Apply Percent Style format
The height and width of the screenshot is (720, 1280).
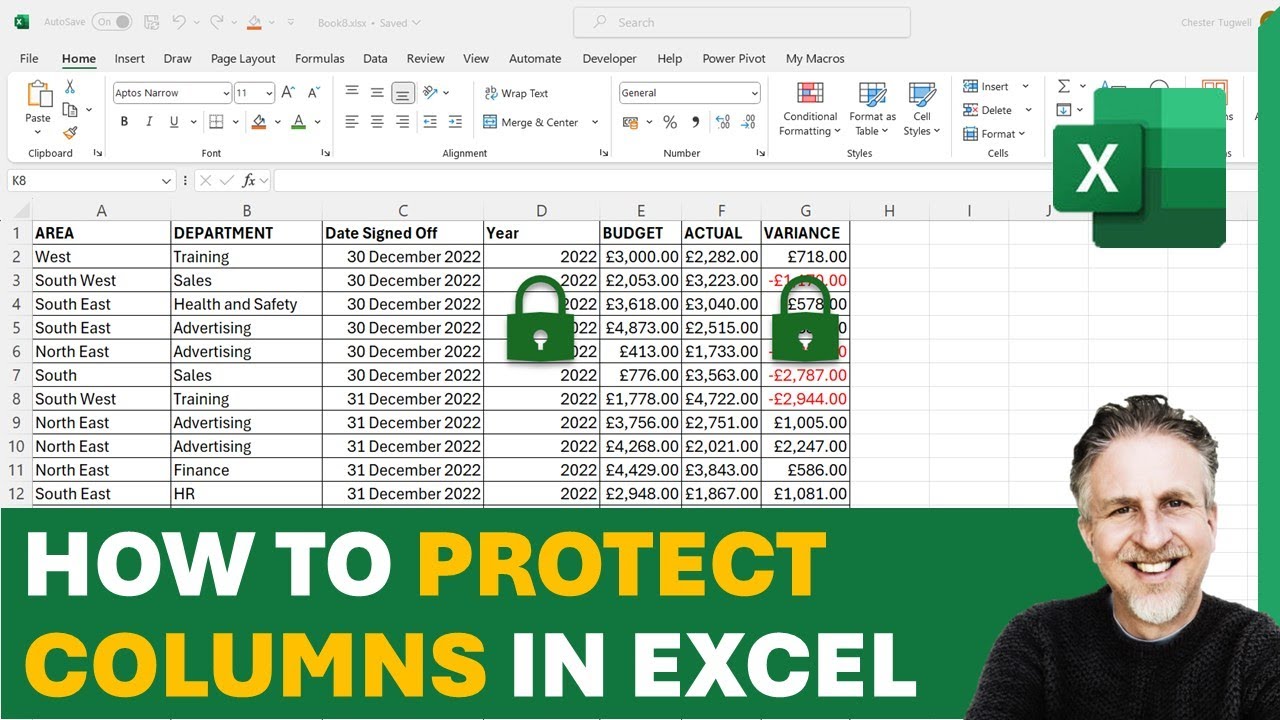click(670, 122)
